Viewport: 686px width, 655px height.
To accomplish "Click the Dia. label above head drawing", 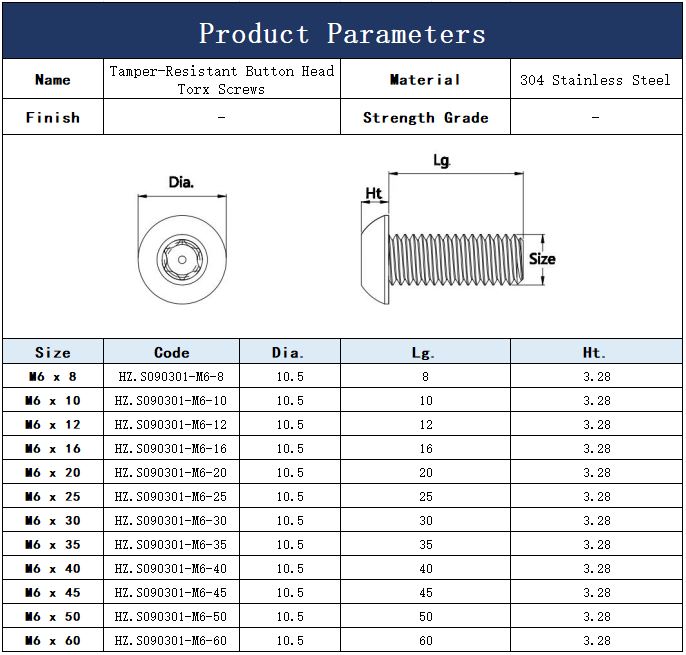I will pyautogui.click(x=181, y=183).
